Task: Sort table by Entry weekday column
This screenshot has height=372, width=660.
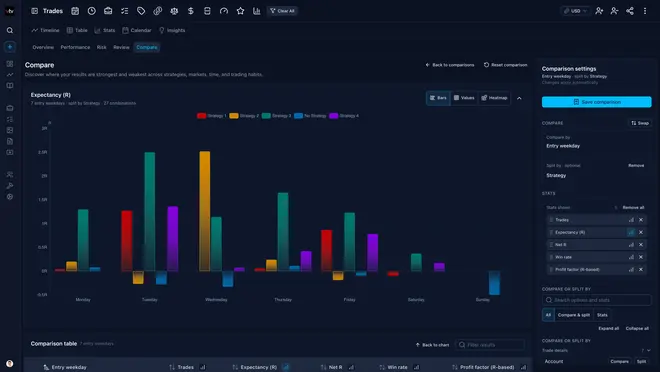Action: tap(65, 367)
